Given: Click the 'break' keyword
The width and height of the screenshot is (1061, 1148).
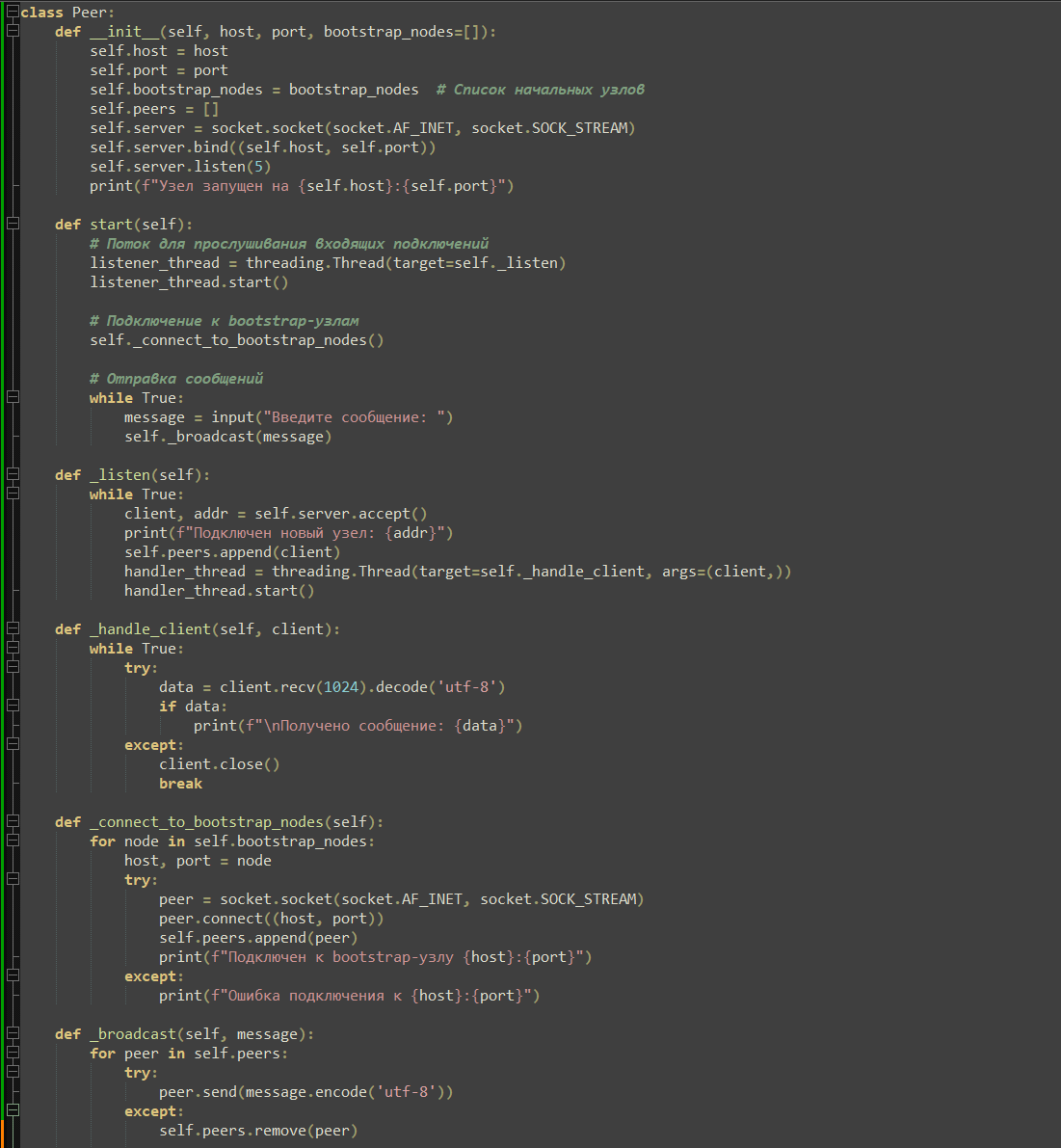Looking at the screenshot, I should pos(181,784).
